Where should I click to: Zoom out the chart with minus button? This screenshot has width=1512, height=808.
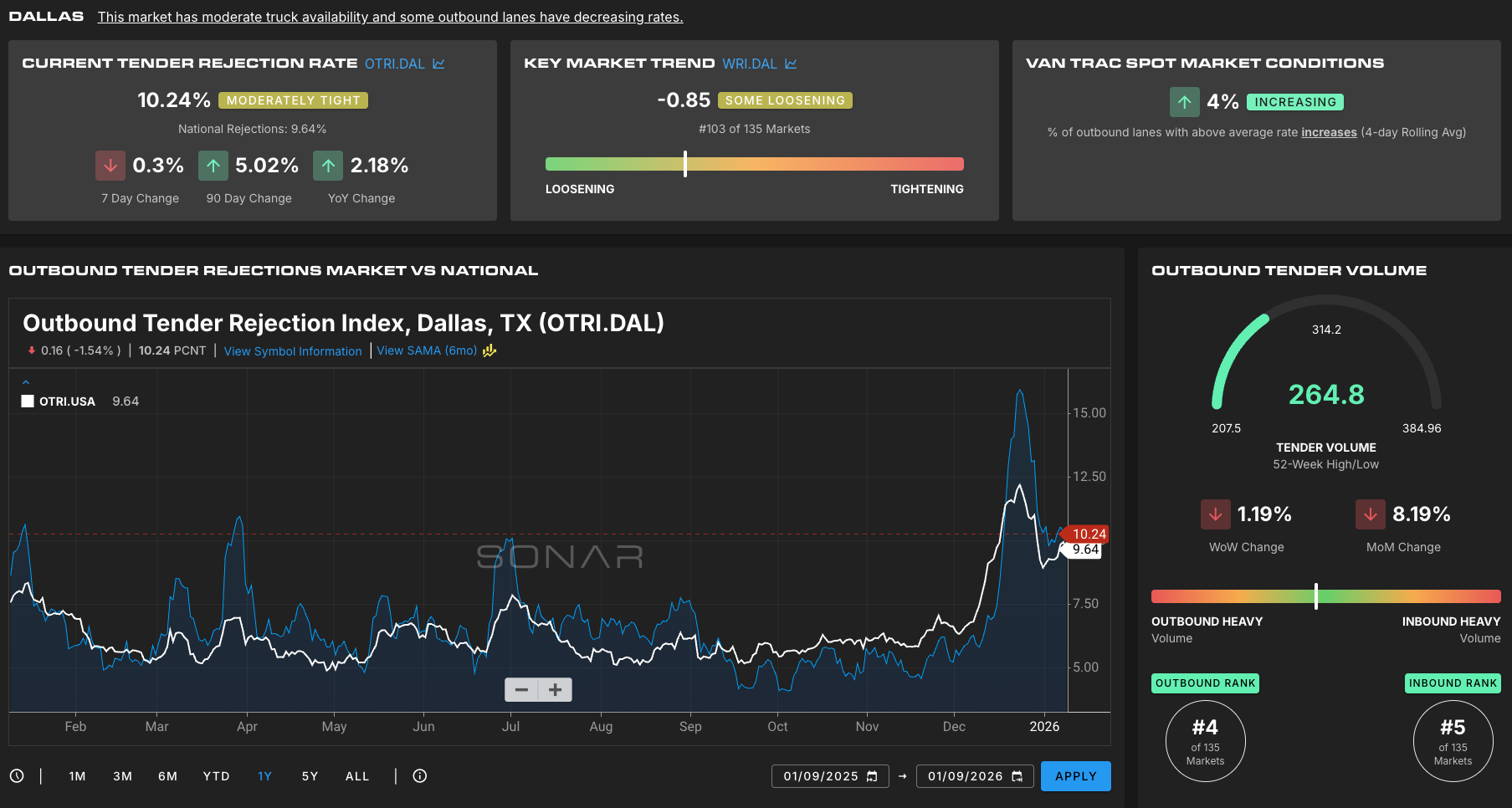[x=521, y=690]
